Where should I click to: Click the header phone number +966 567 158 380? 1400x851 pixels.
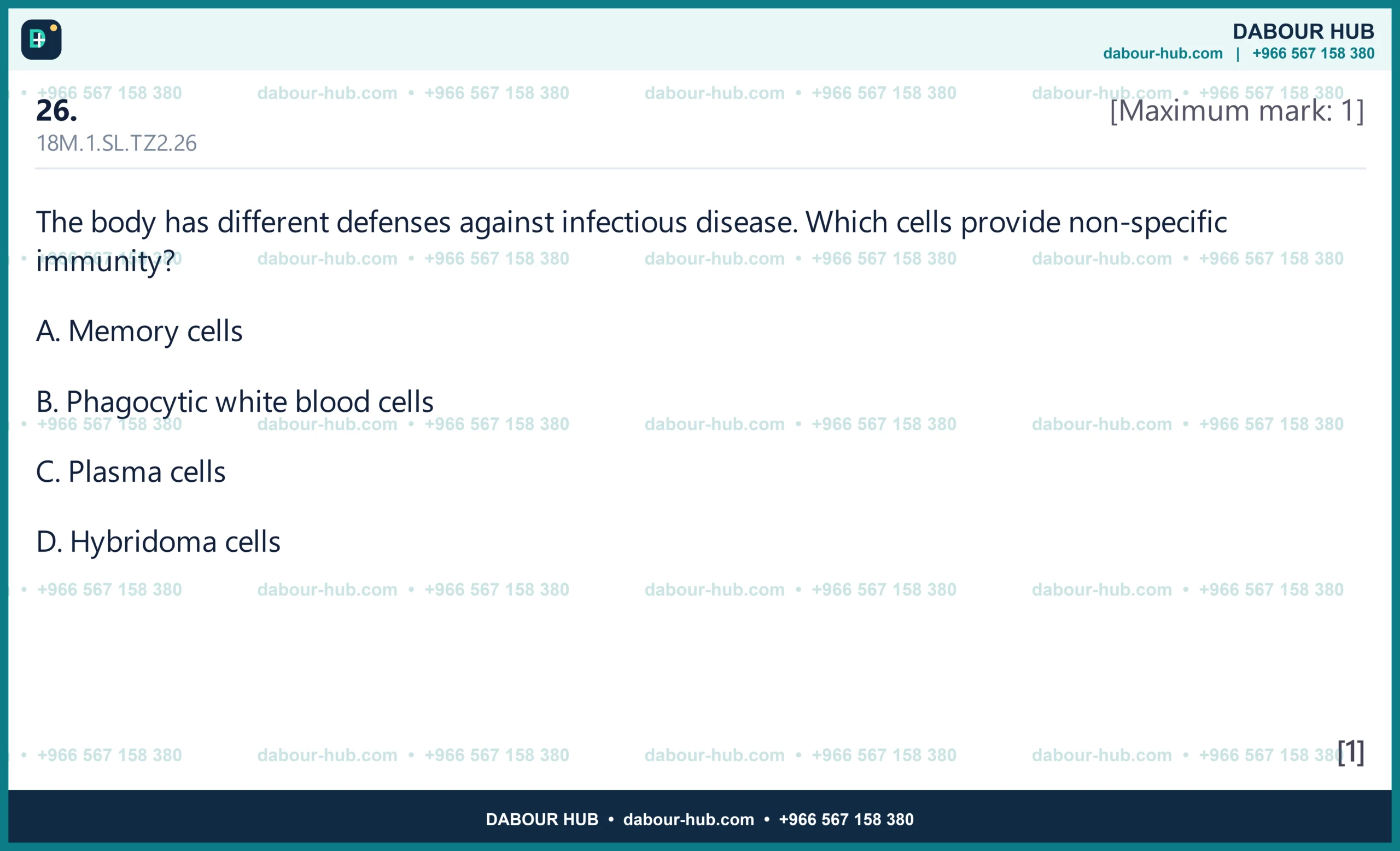click(x=1313, y=54)
